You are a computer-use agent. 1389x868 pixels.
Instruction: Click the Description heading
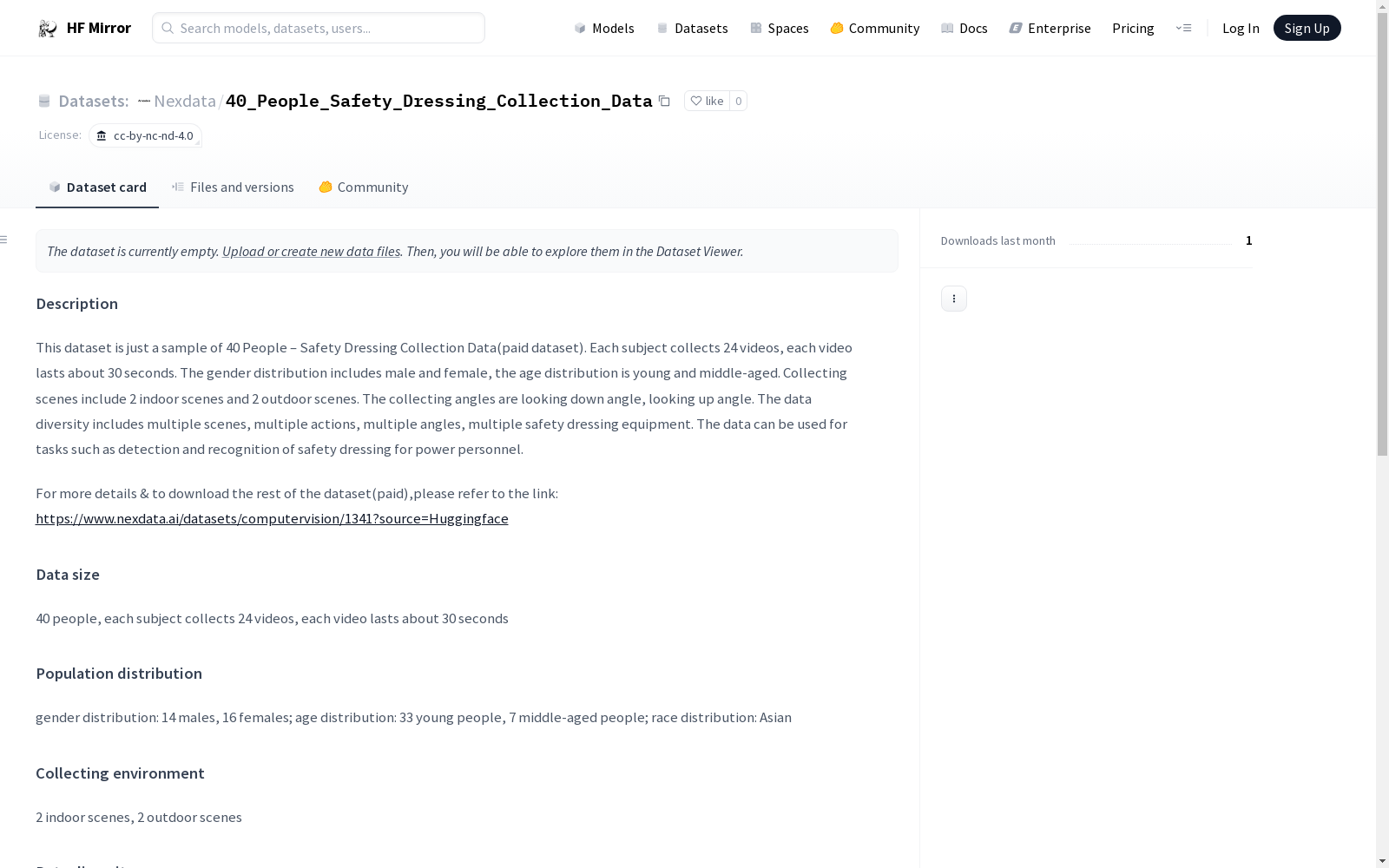pos(76,304)
